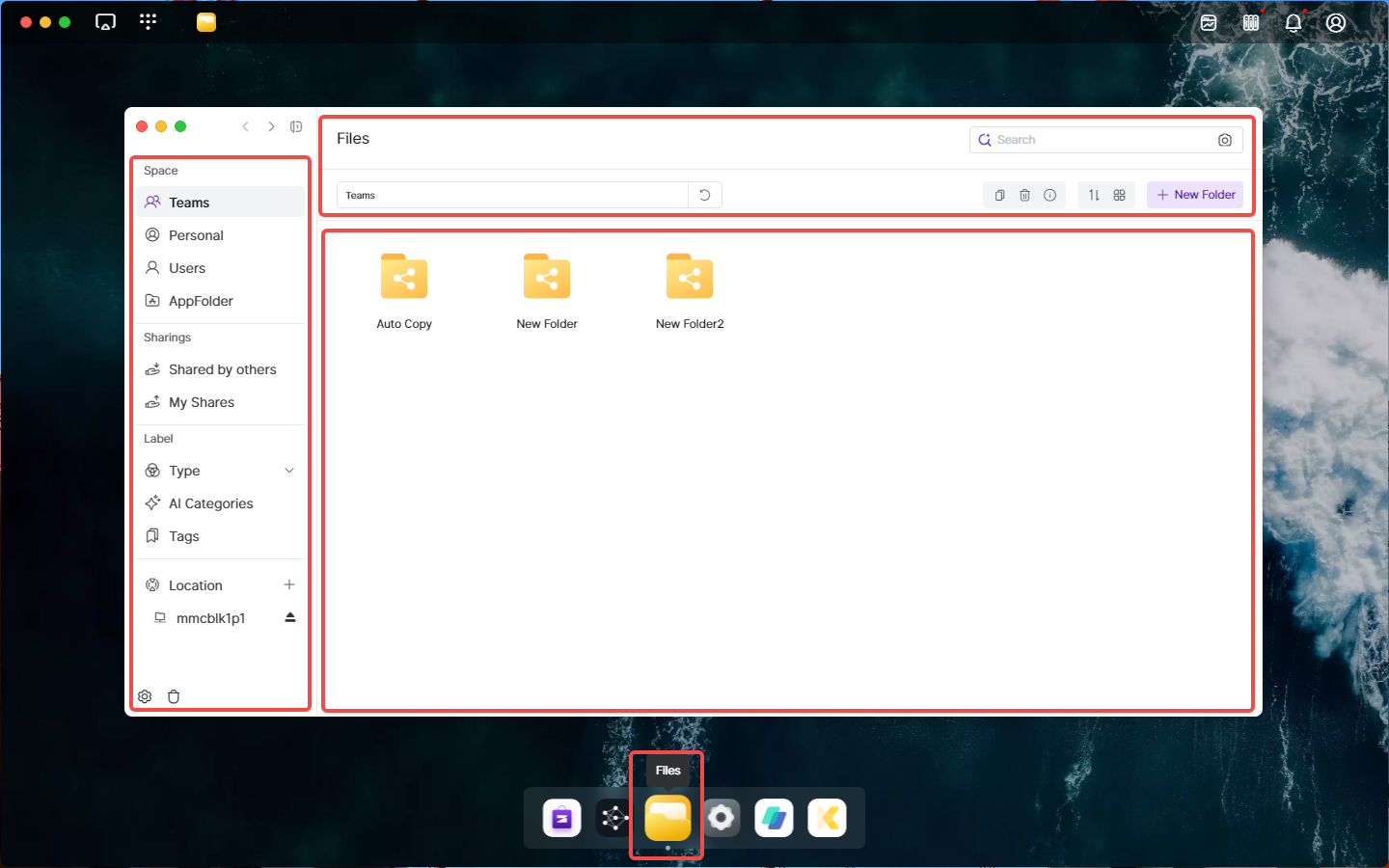This screenshot has width=1389, height=868.
Task: Open Tags in the sidebar
Action: [220, 536]
